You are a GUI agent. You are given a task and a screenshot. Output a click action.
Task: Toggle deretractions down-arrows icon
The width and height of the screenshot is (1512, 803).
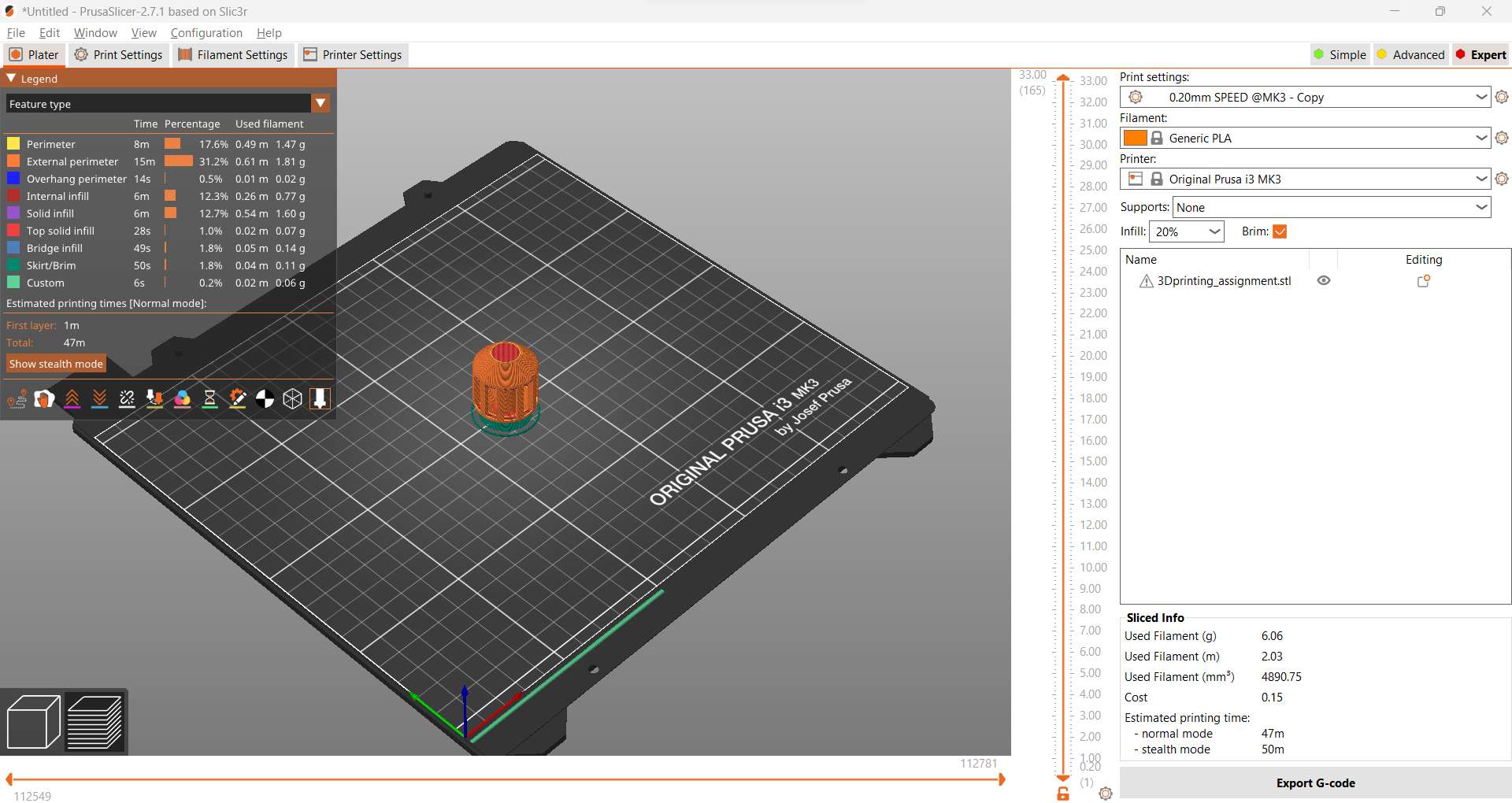(99, 399)
